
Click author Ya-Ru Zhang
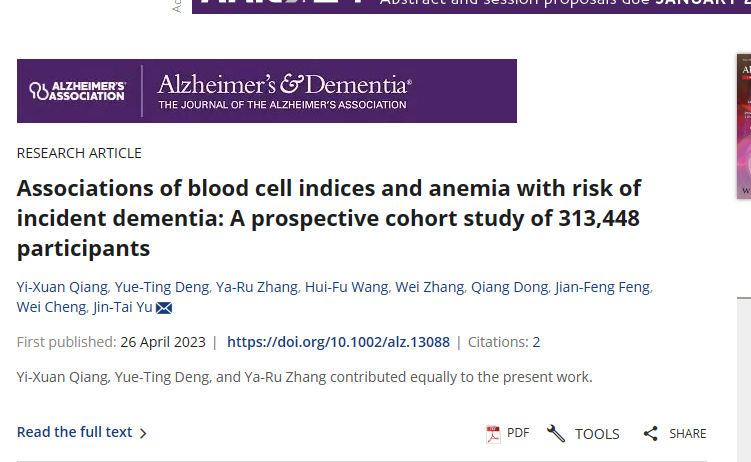click(256, 288)
